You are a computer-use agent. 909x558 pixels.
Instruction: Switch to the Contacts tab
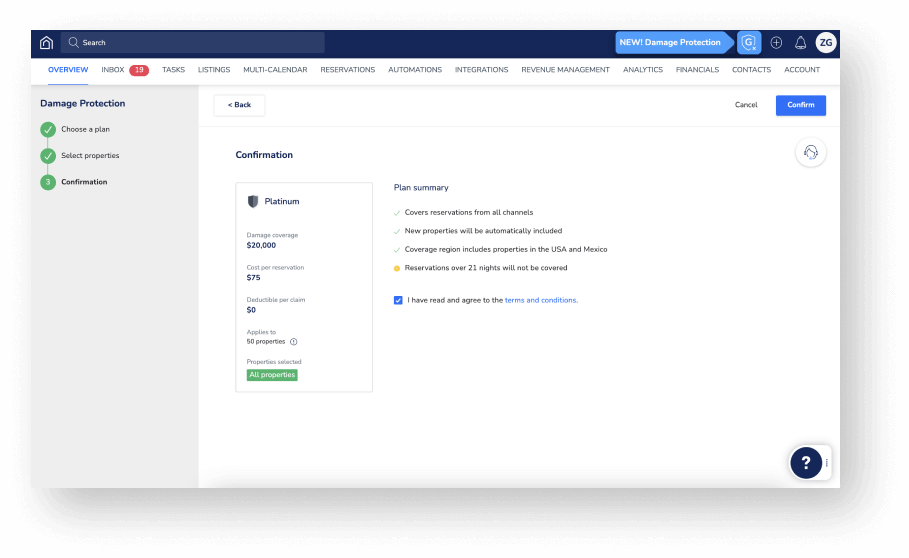click(x=751, y=70)
